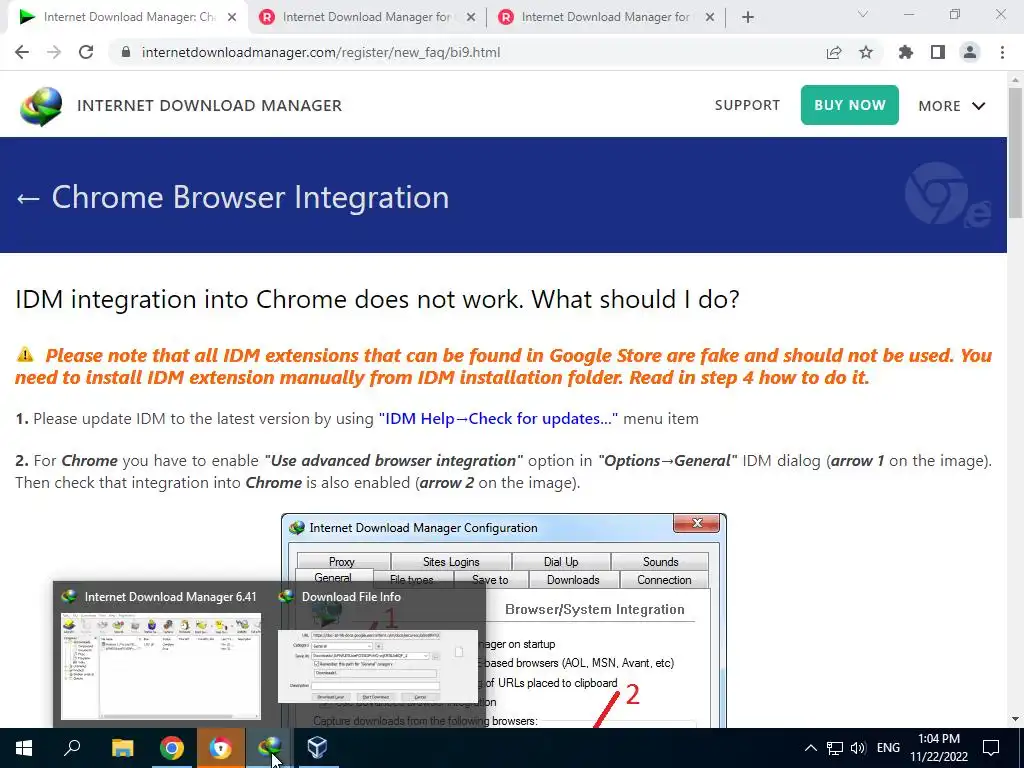Click INTERNET DOWNLOAD MANAGER site title
Screen dimensions: 1024x768
tap(210, 105)
